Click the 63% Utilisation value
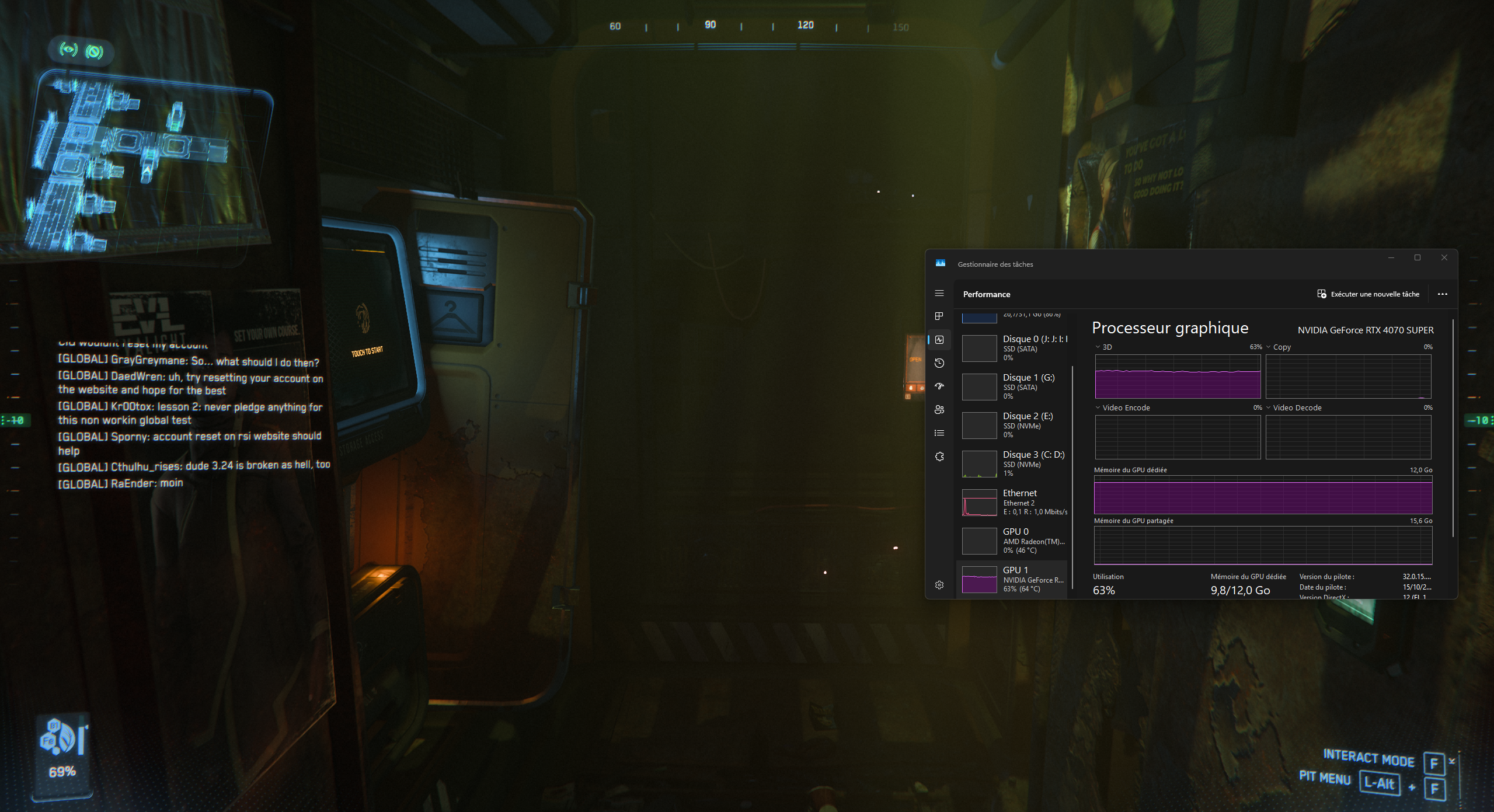The height and width of the screenshot is (812, 1494). pos(1103,590)
